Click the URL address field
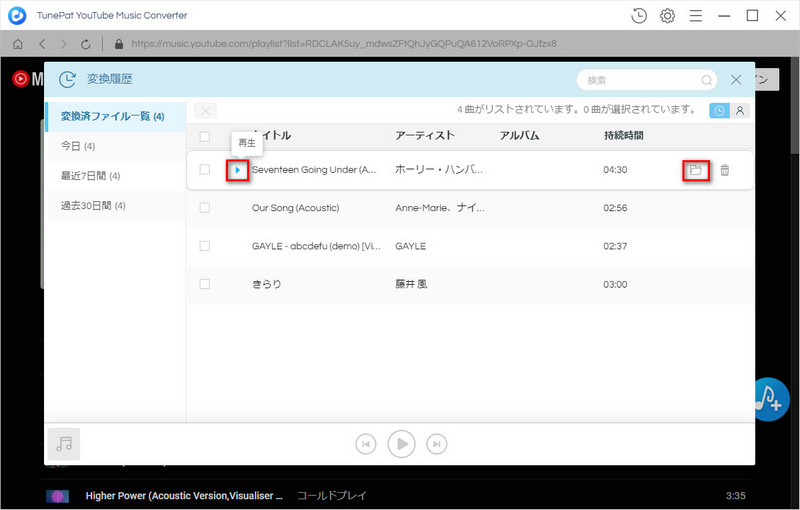The width and height of the screenshot is (800, 510). [344, 44]
